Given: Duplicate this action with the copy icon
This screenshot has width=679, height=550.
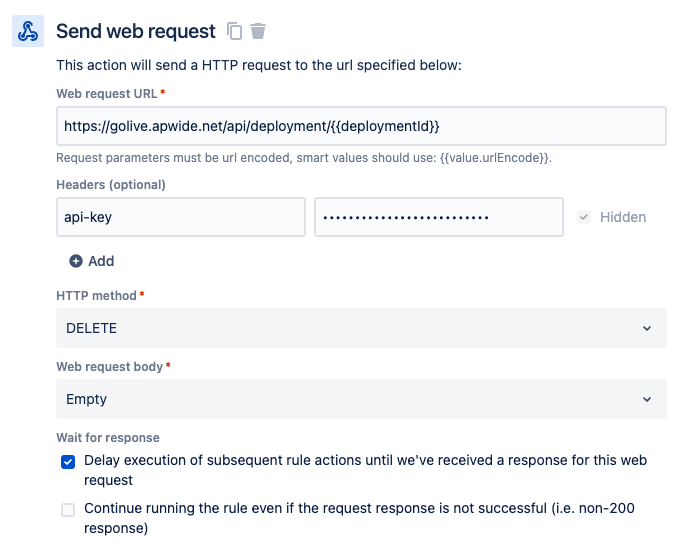Looking at the screenshot, I should point(235,31).
